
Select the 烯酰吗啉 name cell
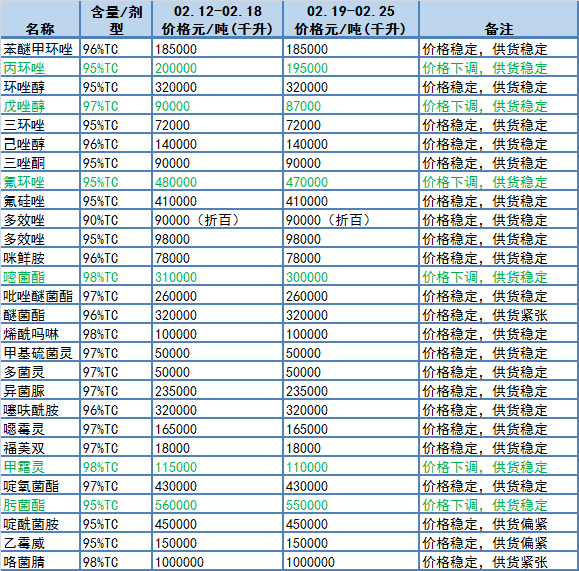pos(40,334)
